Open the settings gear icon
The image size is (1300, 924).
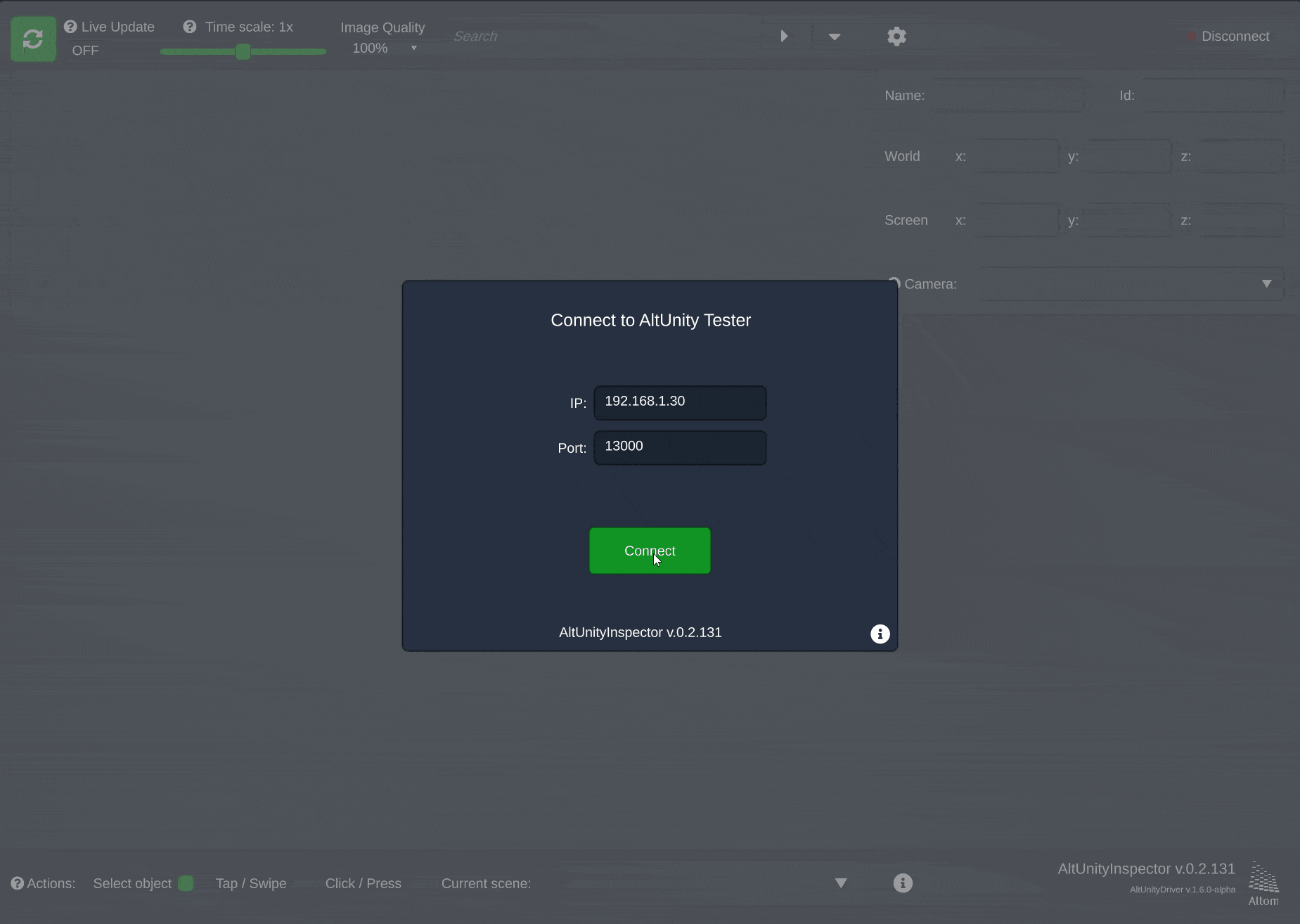[896, 36]
